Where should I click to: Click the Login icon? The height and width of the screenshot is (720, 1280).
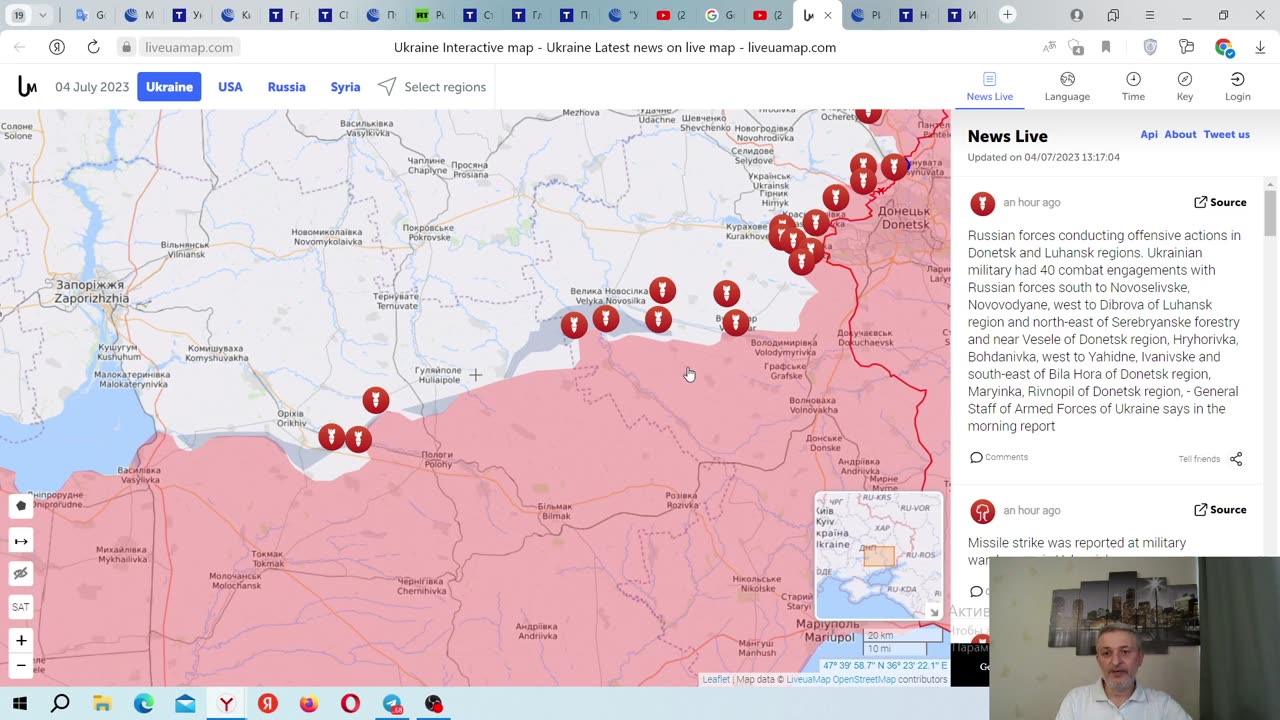1237,79
